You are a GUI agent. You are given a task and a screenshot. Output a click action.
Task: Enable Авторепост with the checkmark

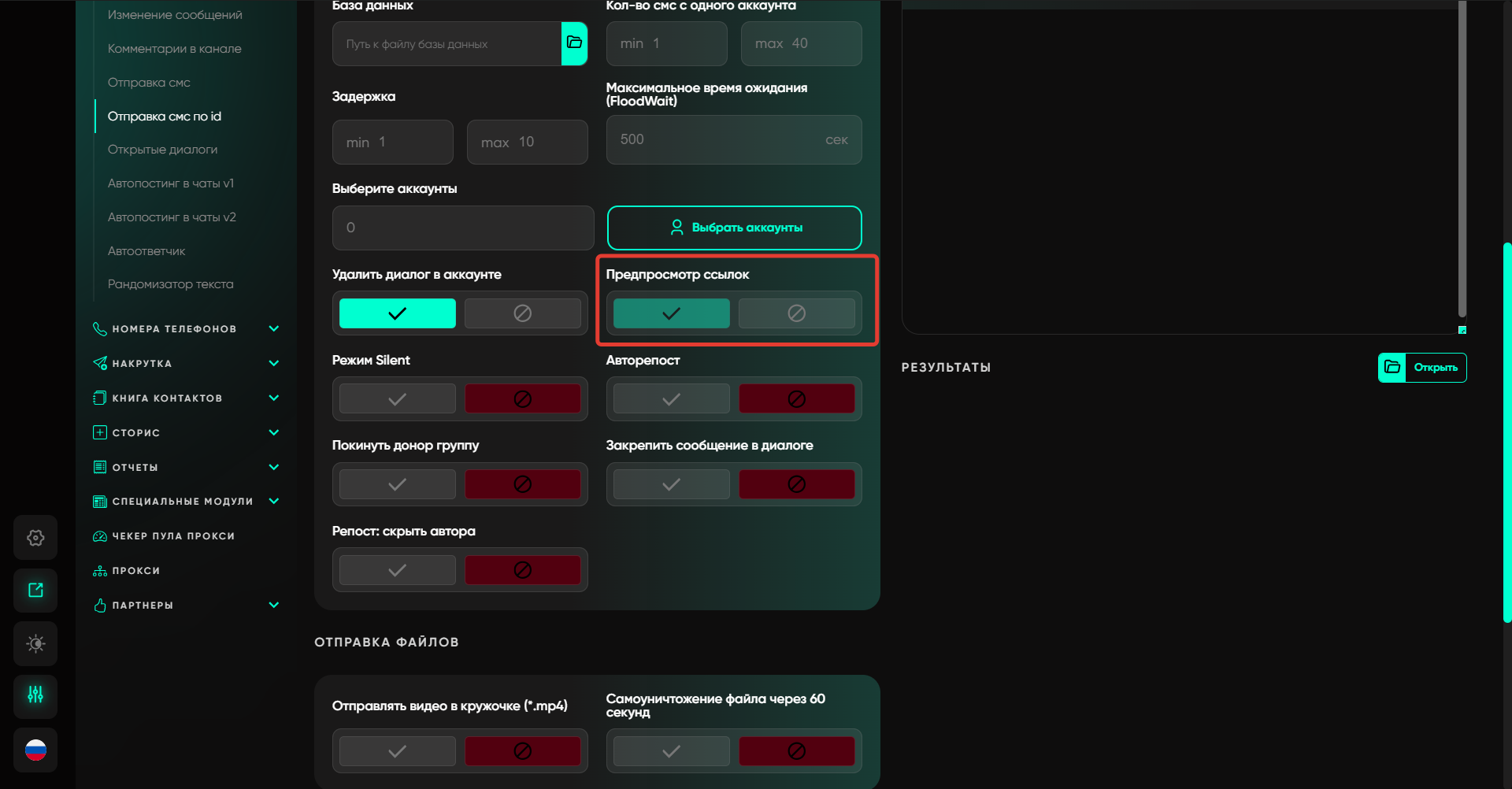671,399
